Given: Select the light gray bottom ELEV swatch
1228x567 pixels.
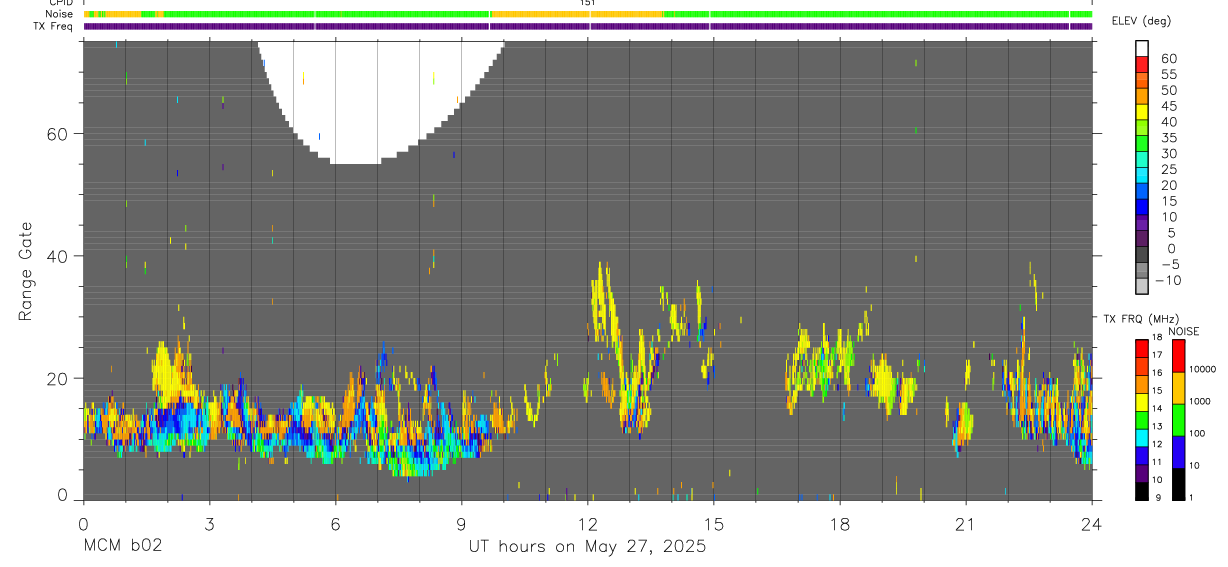Looking at the screenshot, I should coord(1141,285).
